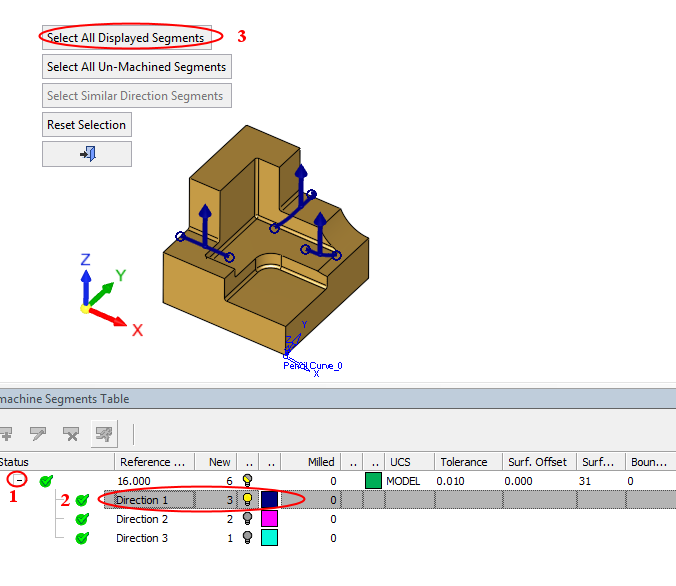Click the green checkmark status of Direction 1
The width and height of the screenshot is (676, 586).
(83, 500)
